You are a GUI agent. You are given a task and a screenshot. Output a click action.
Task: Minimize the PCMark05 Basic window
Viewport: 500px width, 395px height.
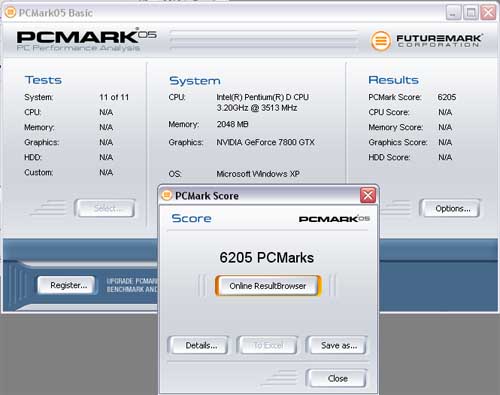tap(453, 13)
